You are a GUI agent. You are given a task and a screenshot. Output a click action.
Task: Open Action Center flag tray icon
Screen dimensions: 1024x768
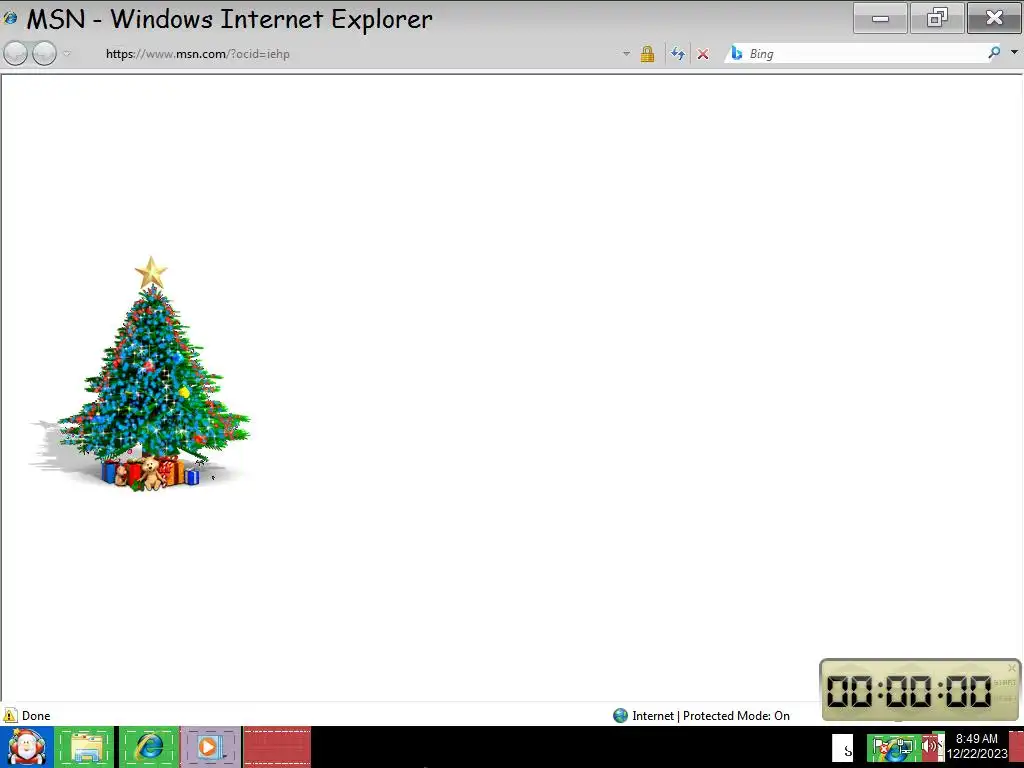pos(881,748)
